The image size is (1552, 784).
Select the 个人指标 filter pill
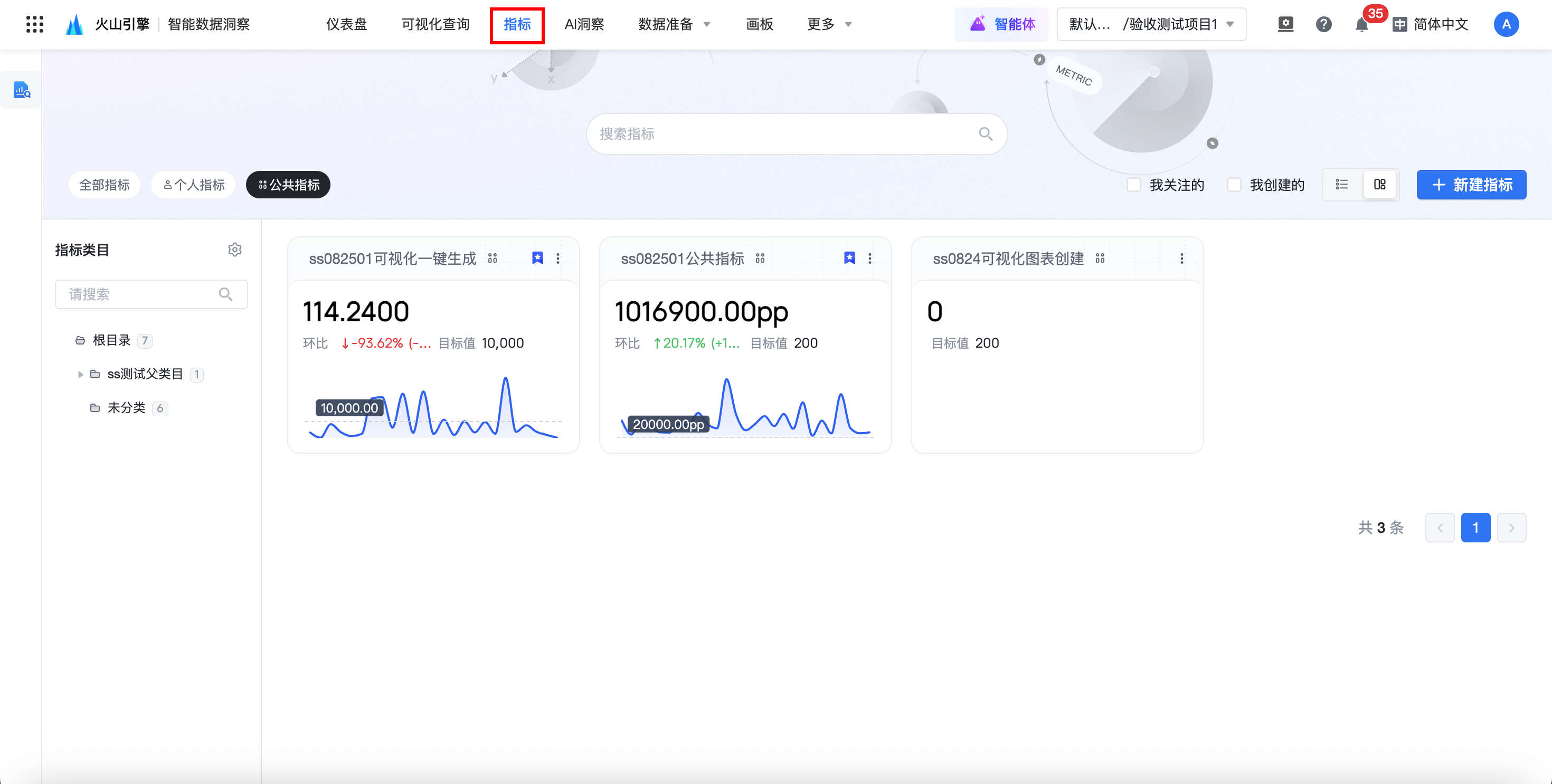(x=193, y=185)
